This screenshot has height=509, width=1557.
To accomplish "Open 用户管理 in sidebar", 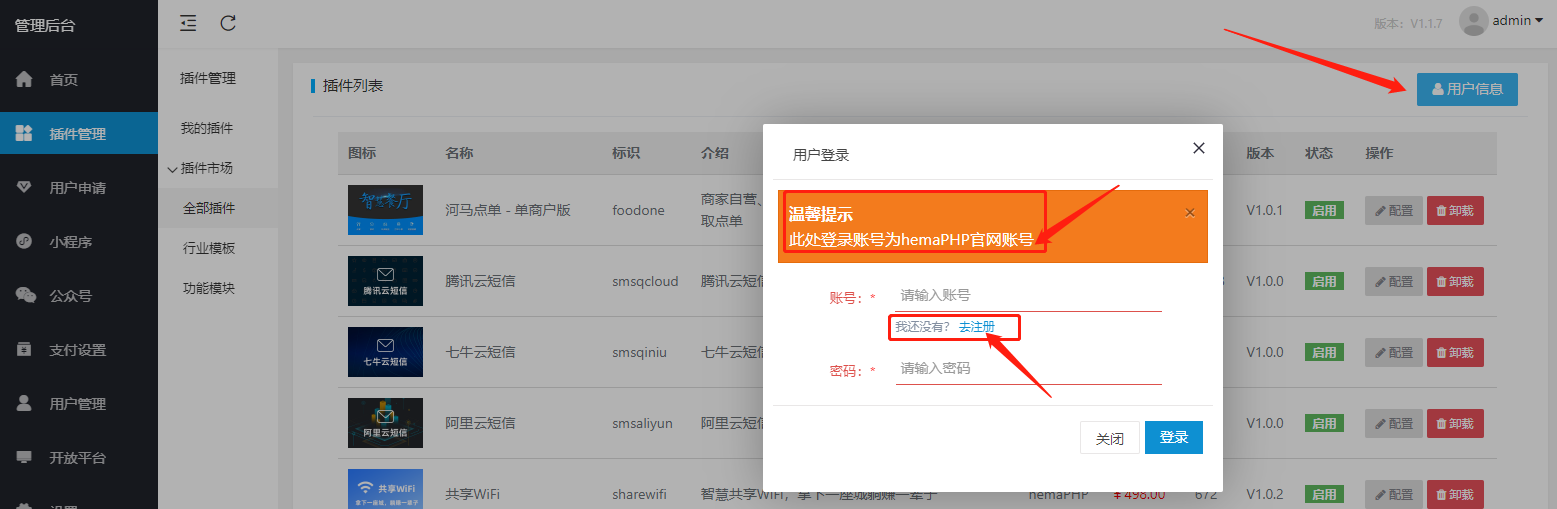I will [79, 404].
